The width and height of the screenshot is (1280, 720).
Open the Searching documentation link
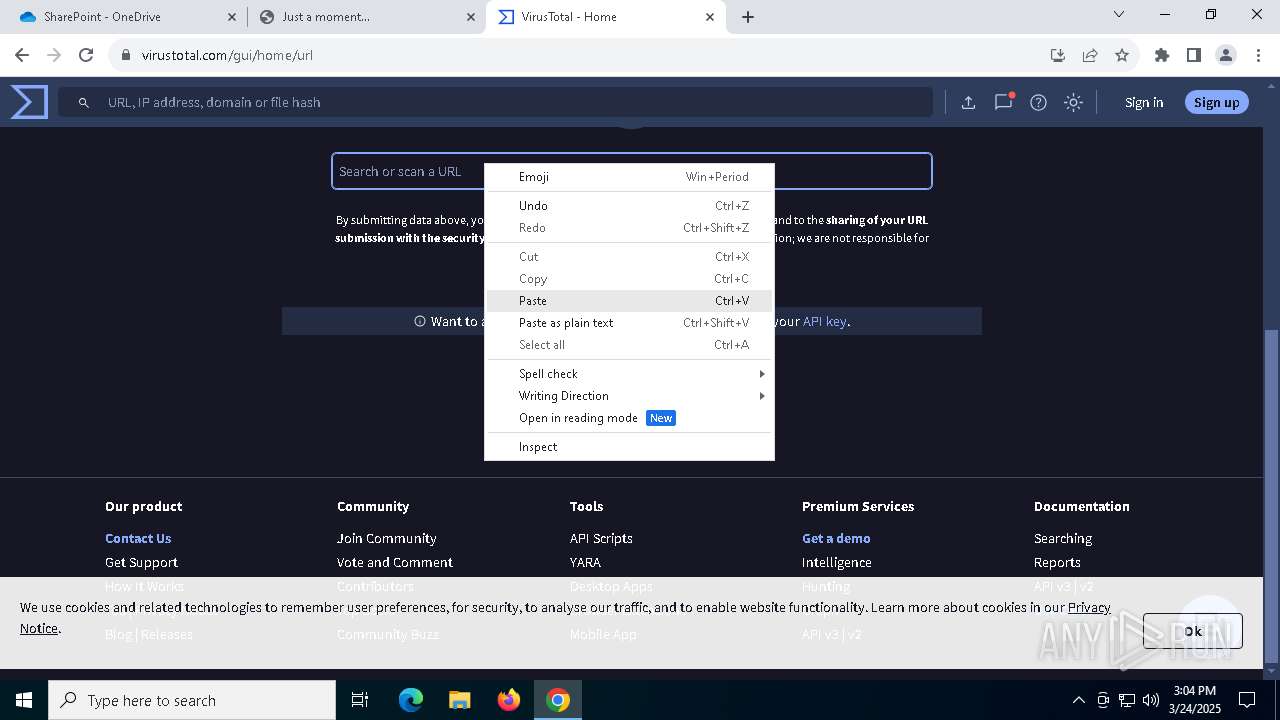[1062, 538]
